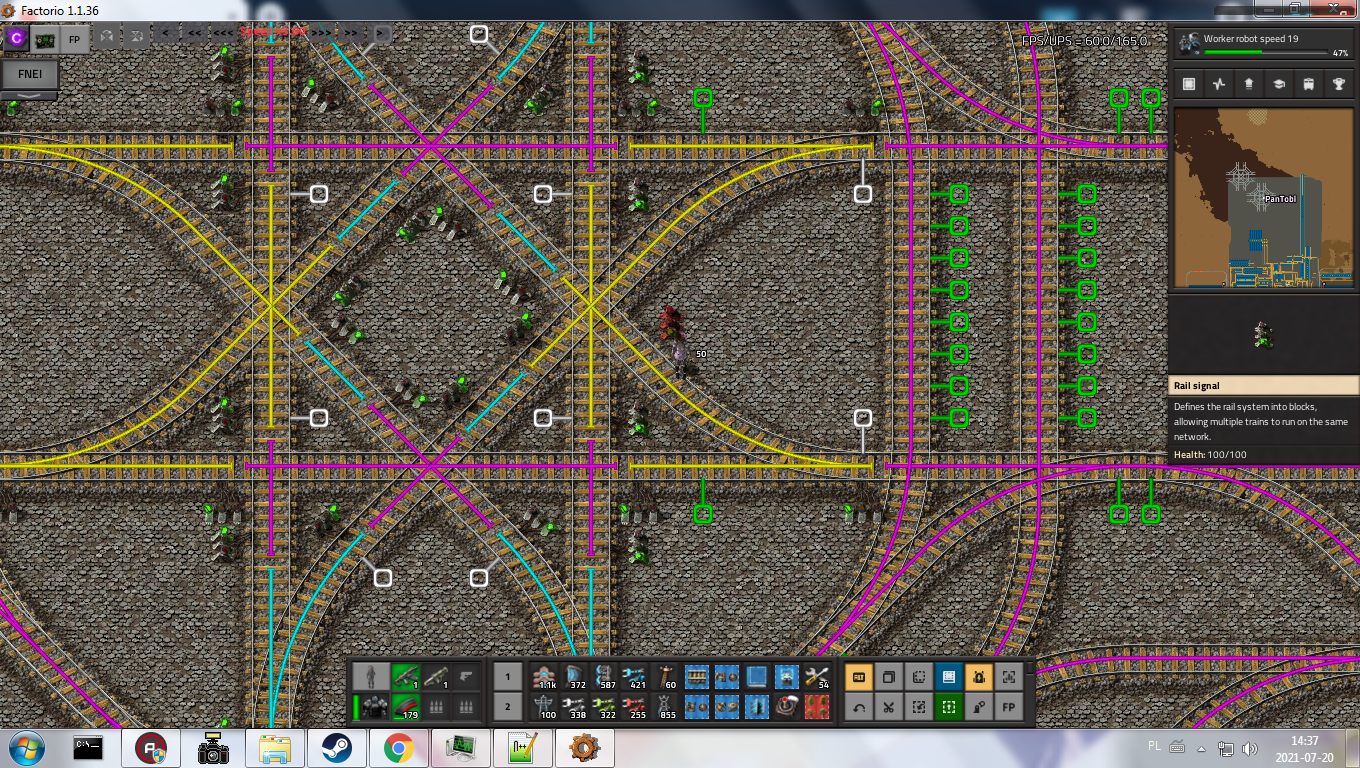Collapse the mod button bar under FNEI
This screenshot has width=1360, height=768.
pos(30,95)
